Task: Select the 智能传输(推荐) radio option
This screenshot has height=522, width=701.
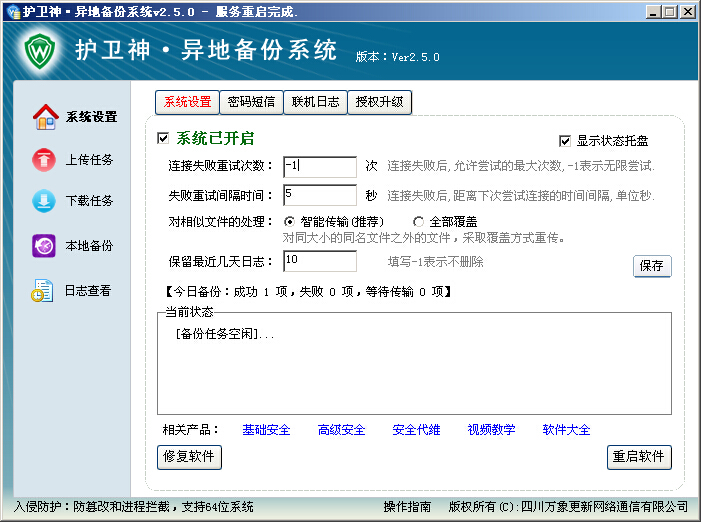Action: [290, 221]
